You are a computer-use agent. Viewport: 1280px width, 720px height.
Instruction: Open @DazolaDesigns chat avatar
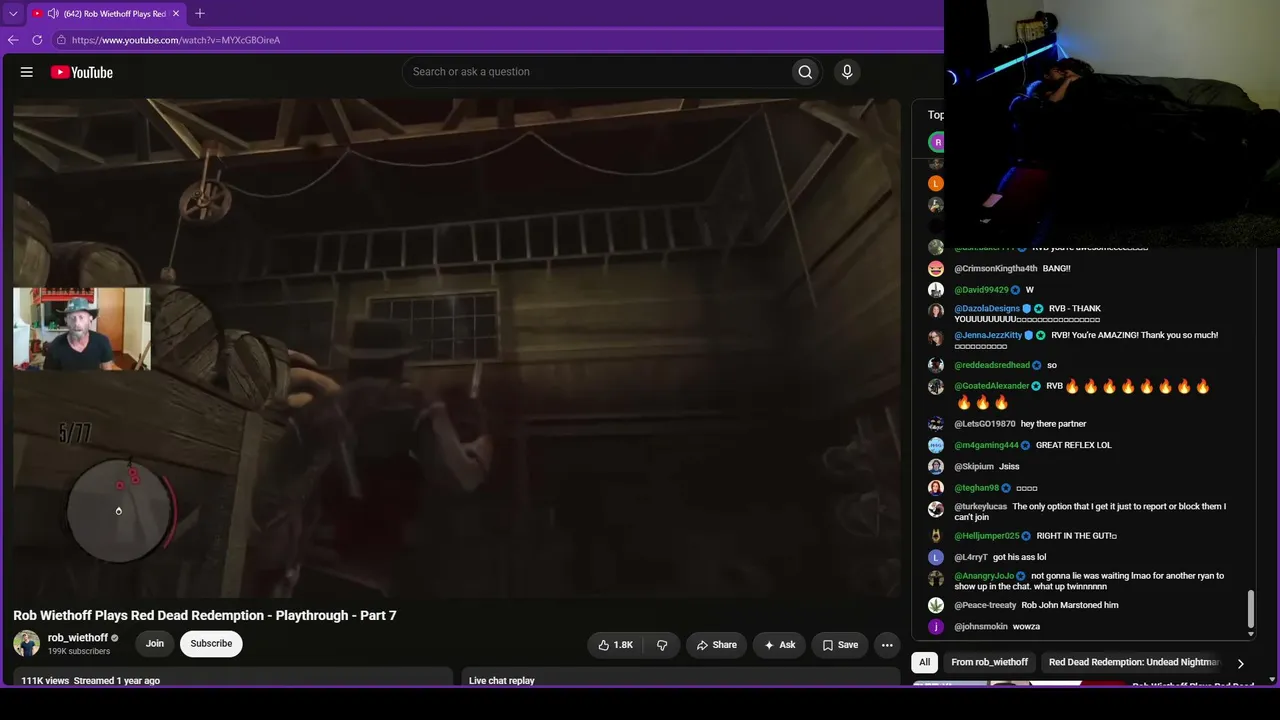936,310
